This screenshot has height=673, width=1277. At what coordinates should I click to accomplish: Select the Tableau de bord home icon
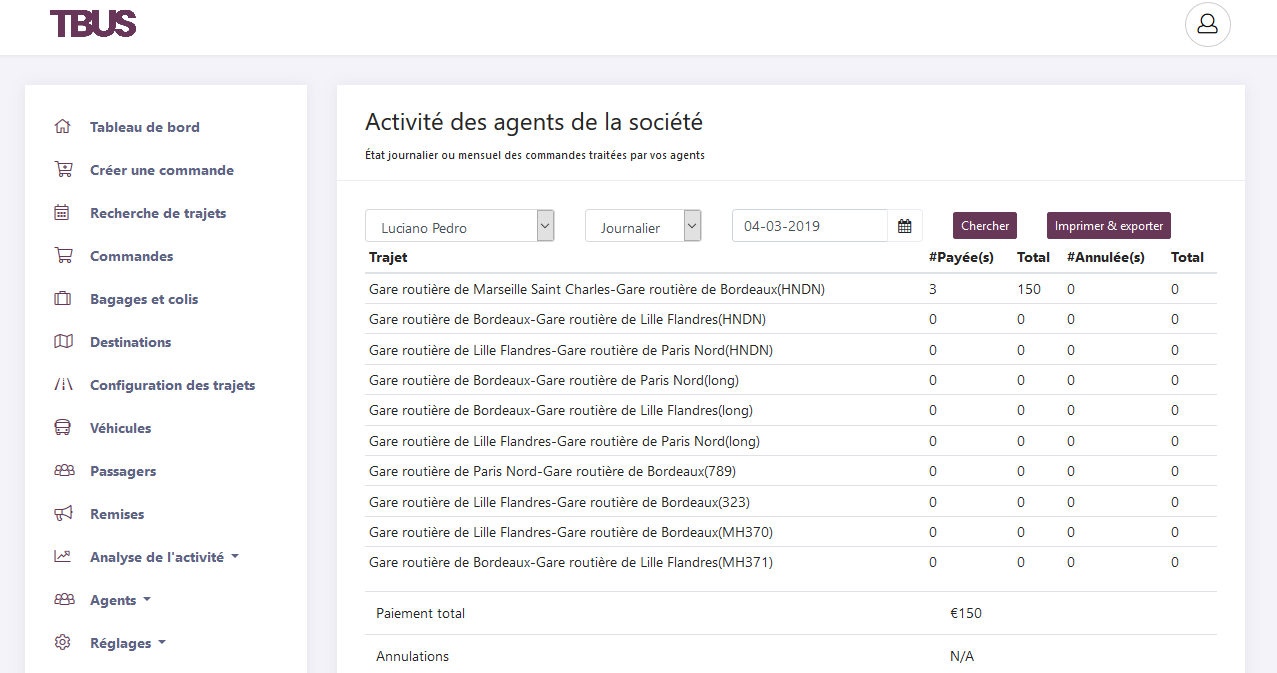(x=62, y=127)
